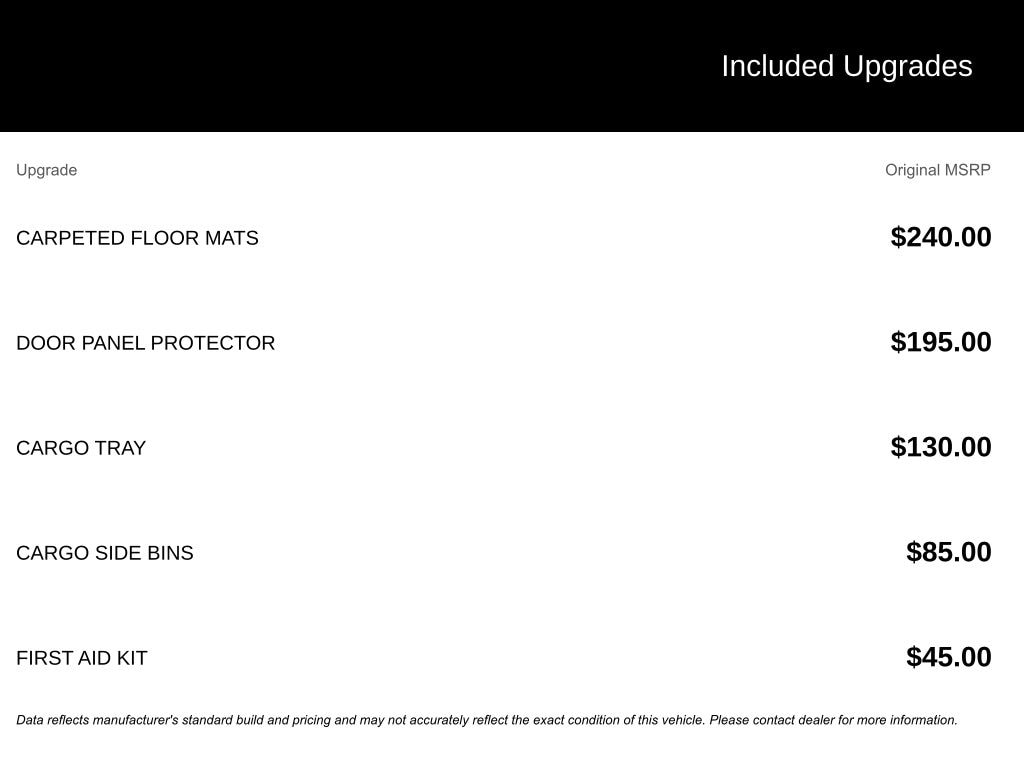
Task: Click the "Please contact dealer" sentence
Action: point(833,720)
